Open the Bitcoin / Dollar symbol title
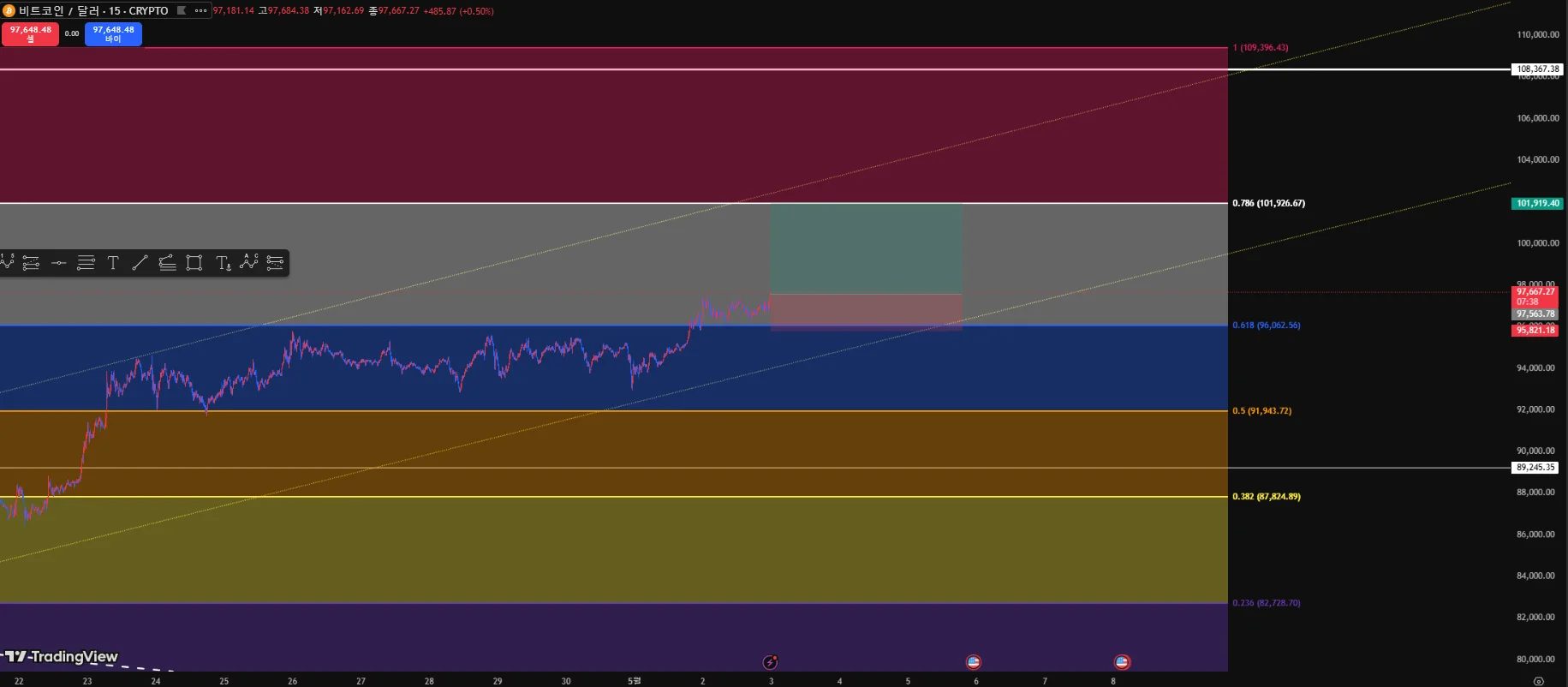 click(94, 11)
